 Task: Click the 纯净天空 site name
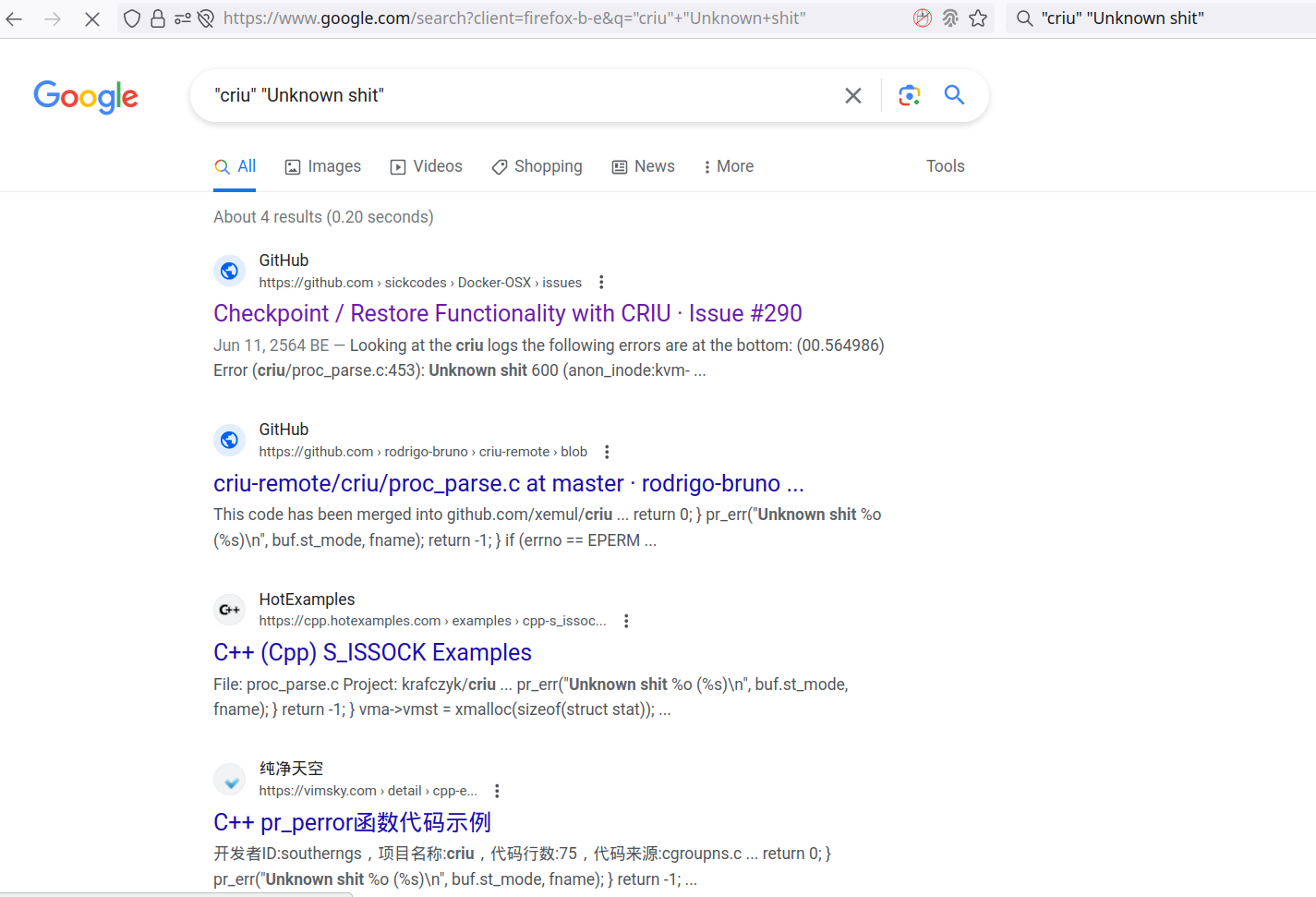(291, 769)
